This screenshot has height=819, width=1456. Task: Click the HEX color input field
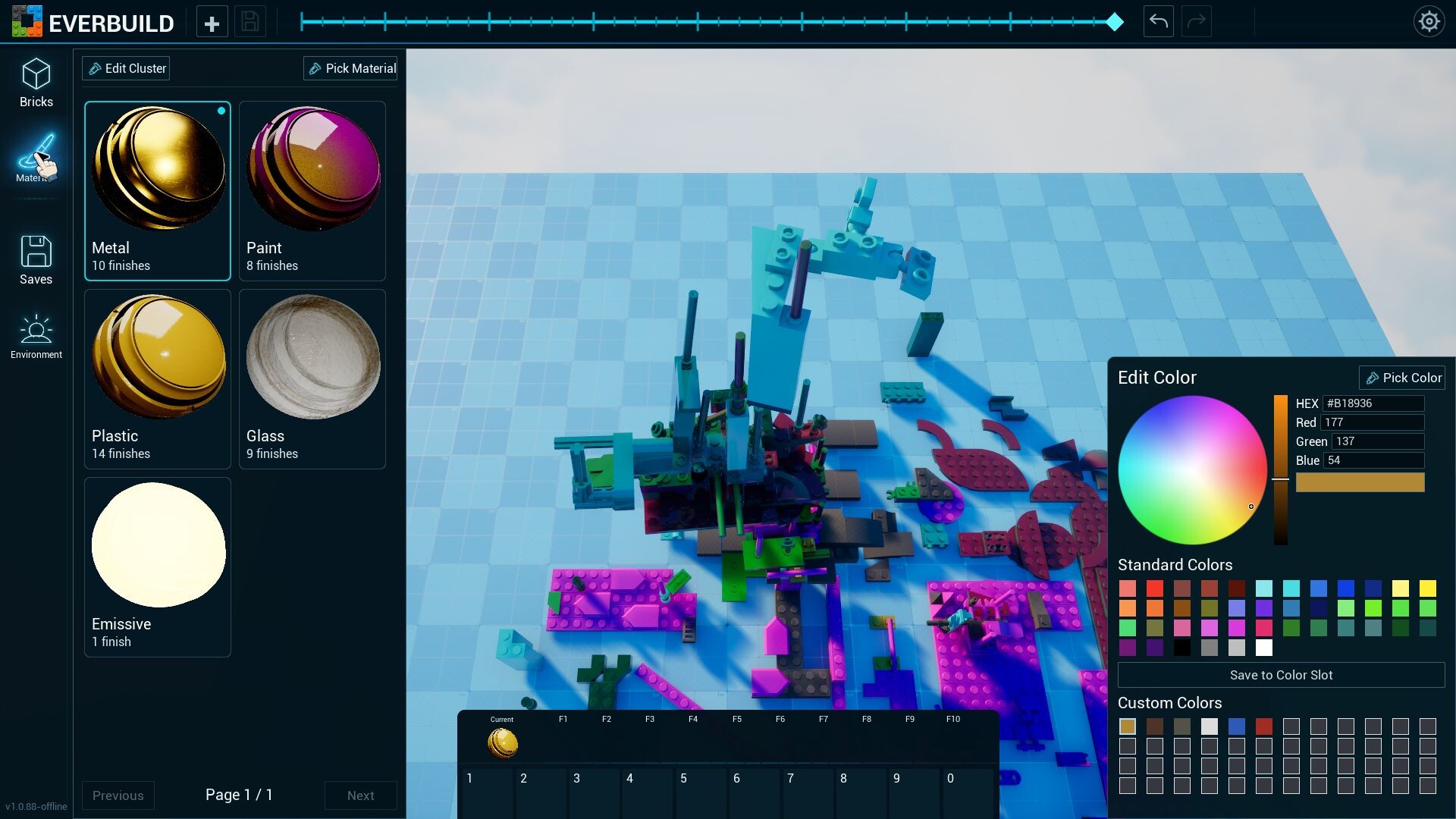pyautogui.click(x=1373, y=403)
